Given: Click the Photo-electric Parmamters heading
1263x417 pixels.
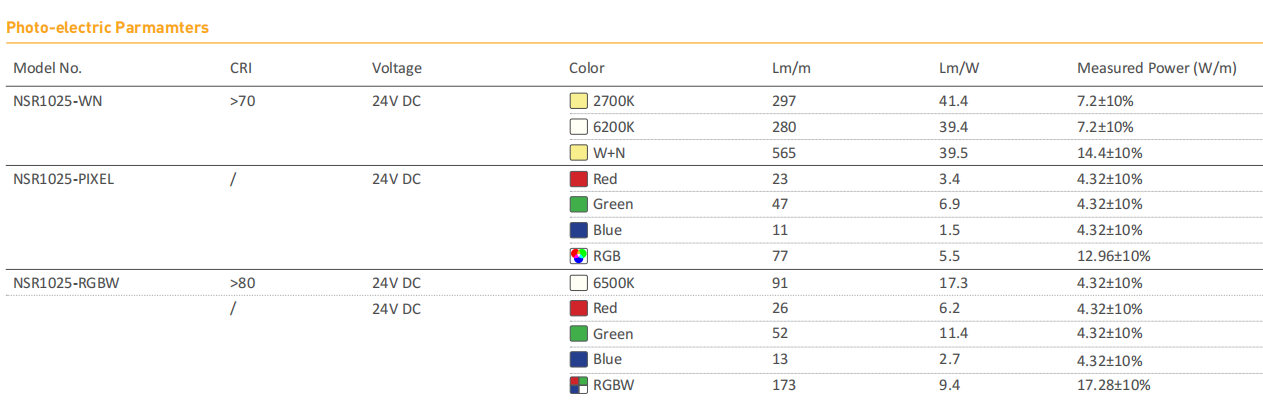Looking at the screenshot, I should pyautogui.click(x=107, y=27).
